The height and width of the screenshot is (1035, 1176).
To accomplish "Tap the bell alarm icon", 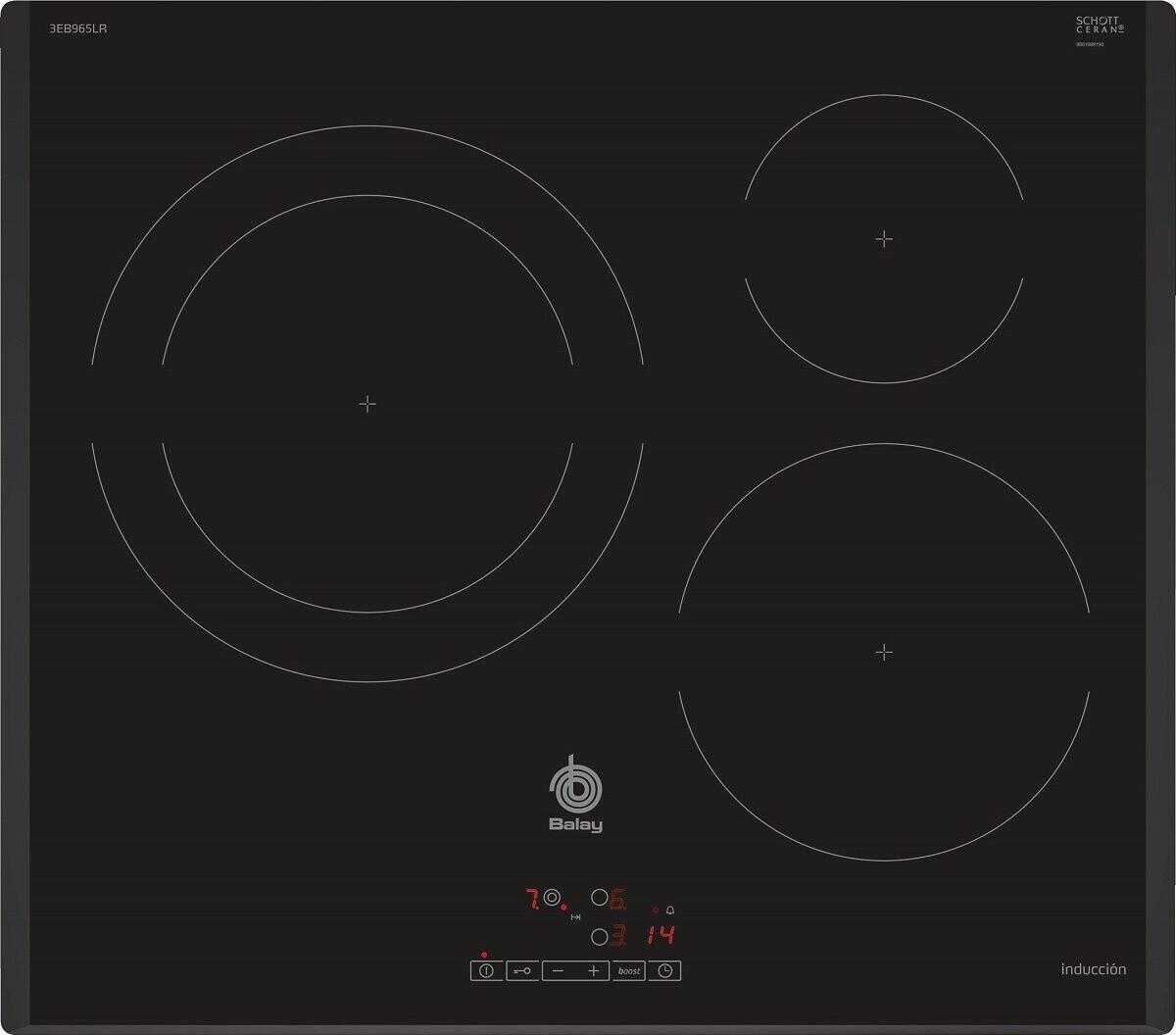I will [x=670, y=911].
